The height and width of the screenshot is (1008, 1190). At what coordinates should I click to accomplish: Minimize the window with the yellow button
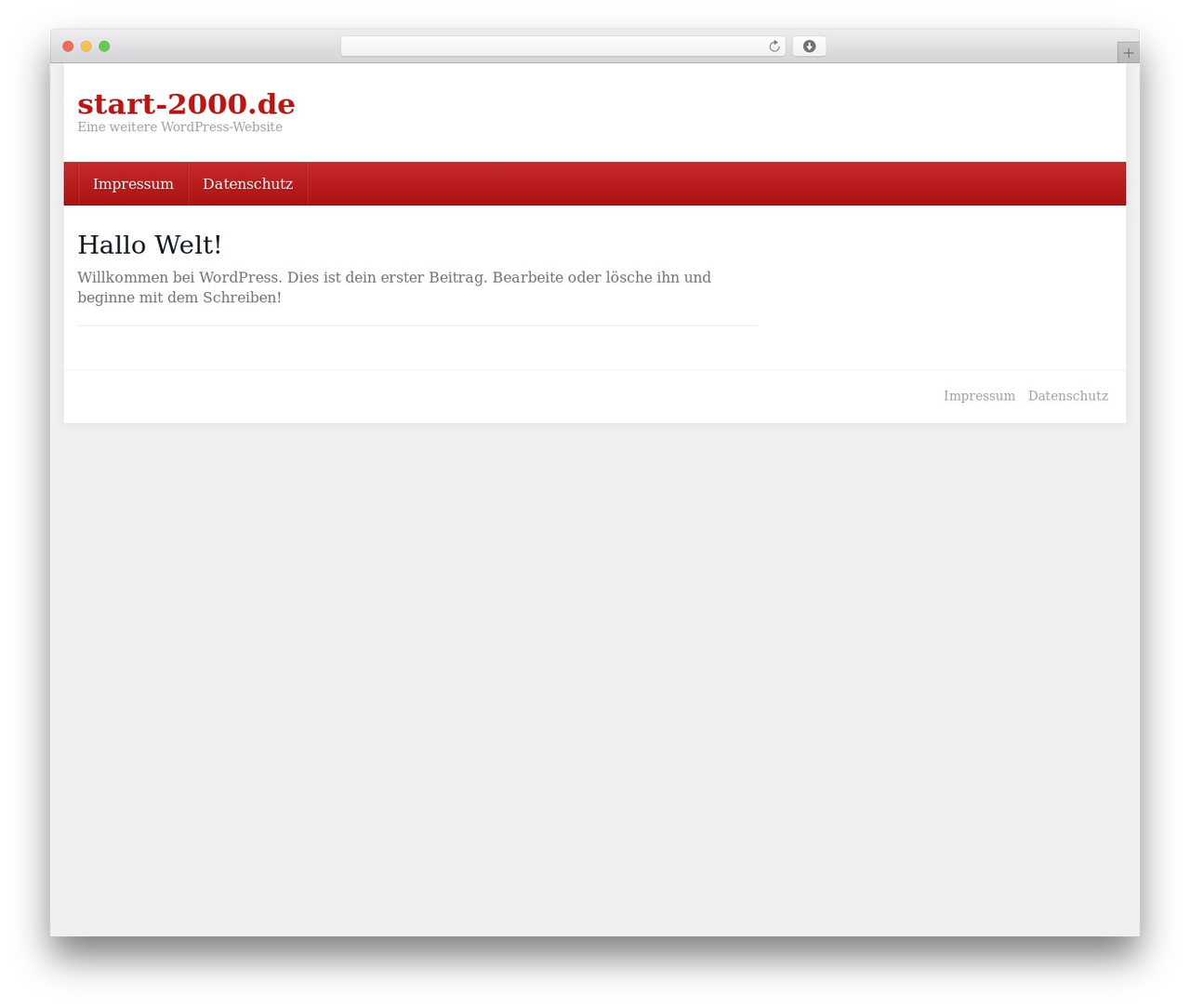pos(86,46)
